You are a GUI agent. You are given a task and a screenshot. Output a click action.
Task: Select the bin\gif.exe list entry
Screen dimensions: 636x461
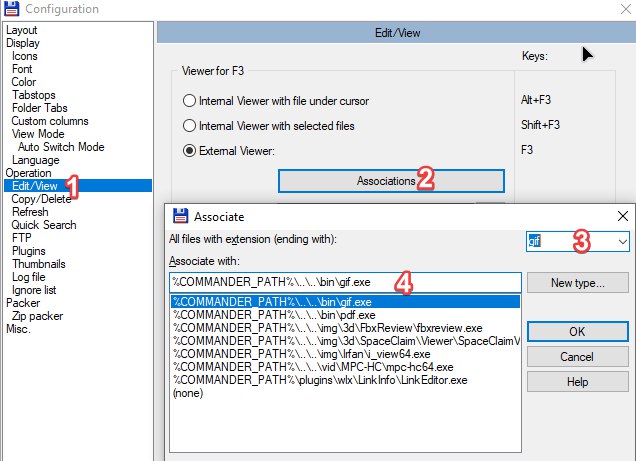(x=345, y=302)
